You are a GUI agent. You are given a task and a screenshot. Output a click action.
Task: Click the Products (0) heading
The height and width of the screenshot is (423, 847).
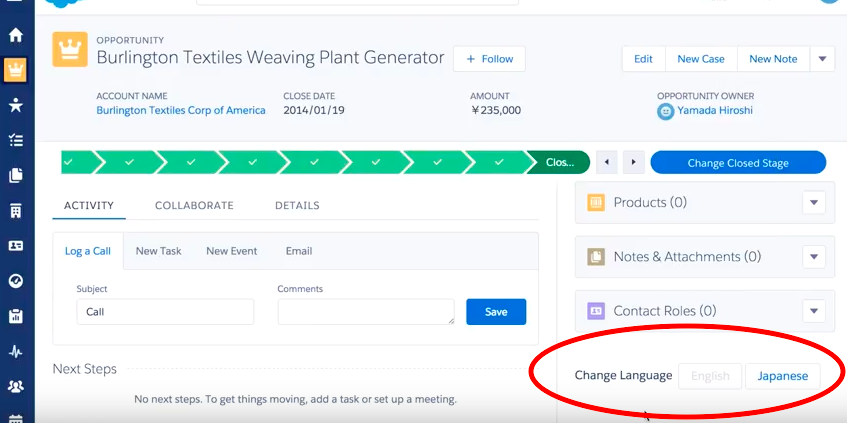tap(650, 203)
